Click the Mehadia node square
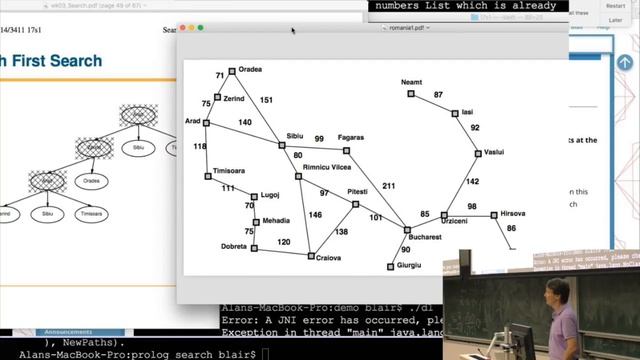 click(x=256, y=222)
